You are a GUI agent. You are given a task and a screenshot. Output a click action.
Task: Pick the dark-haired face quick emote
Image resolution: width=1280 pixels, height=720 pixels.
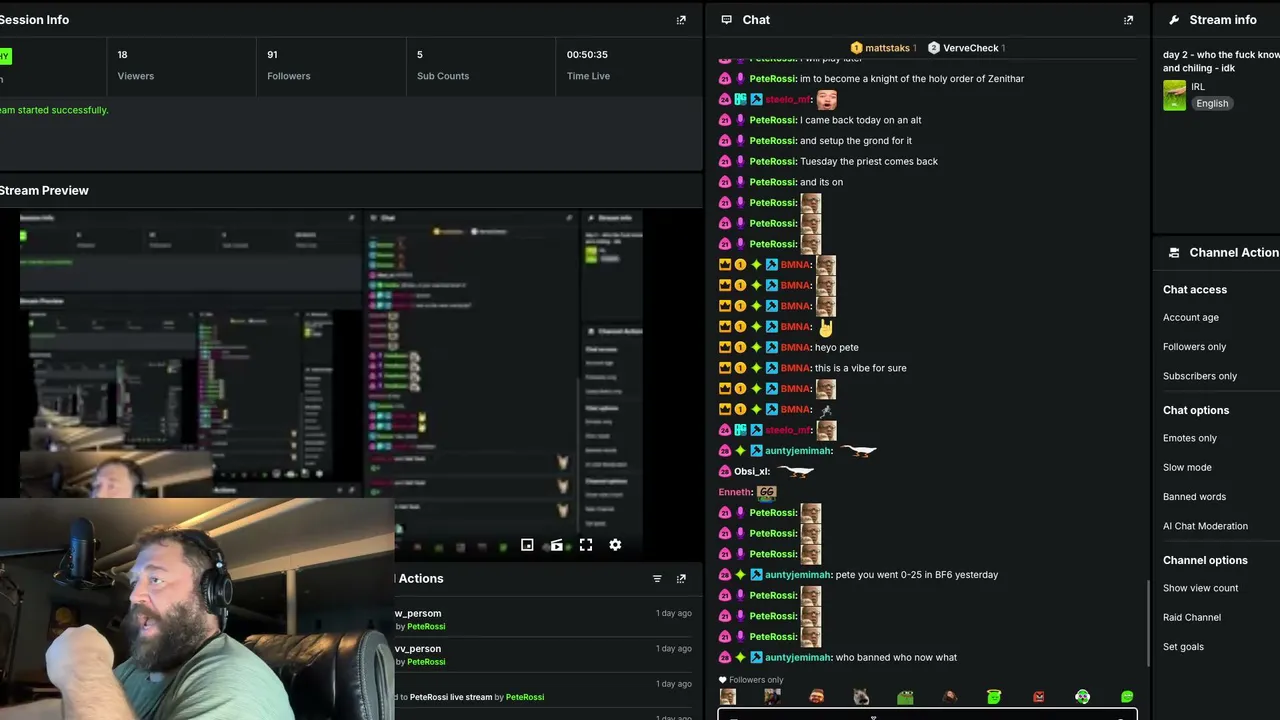tap(950, 697)
